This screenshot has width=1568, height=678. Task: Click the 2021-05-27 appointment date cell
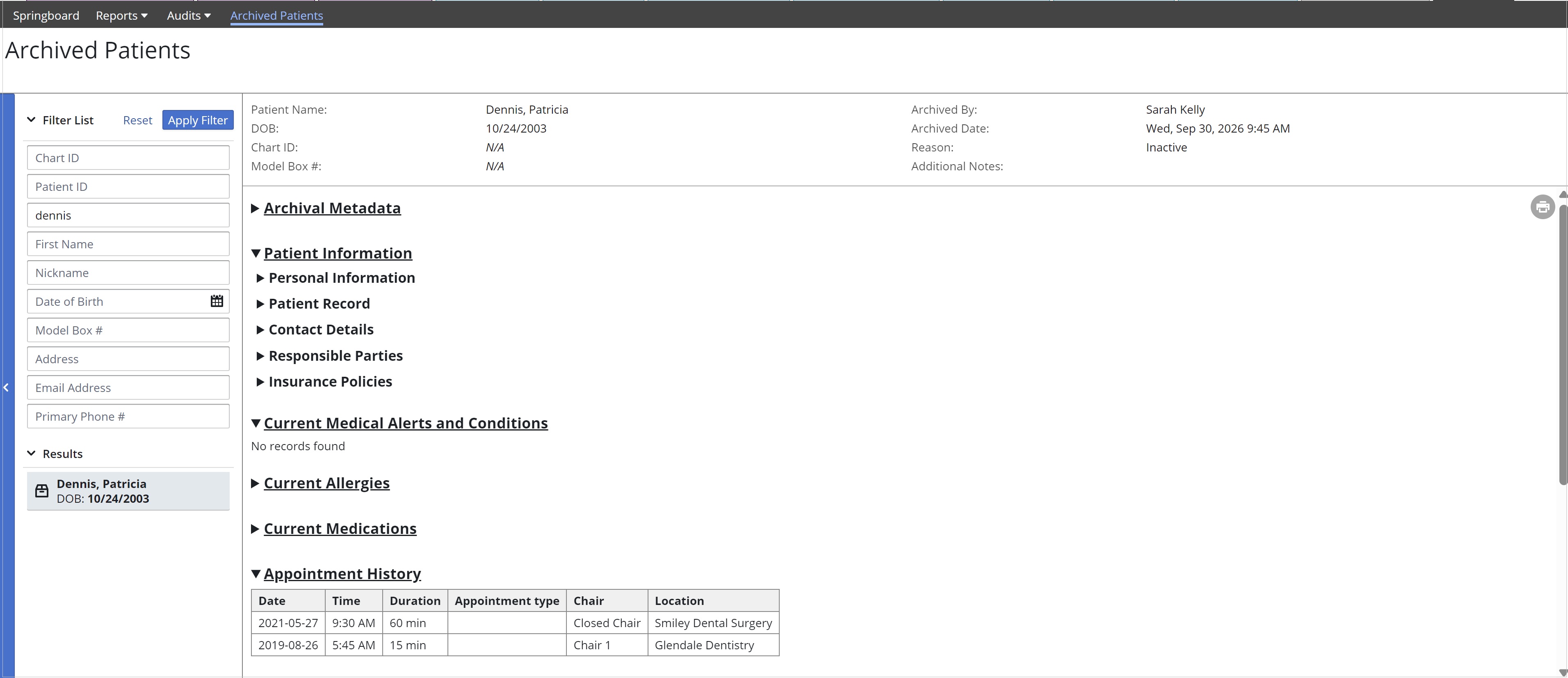pos(288,623)
